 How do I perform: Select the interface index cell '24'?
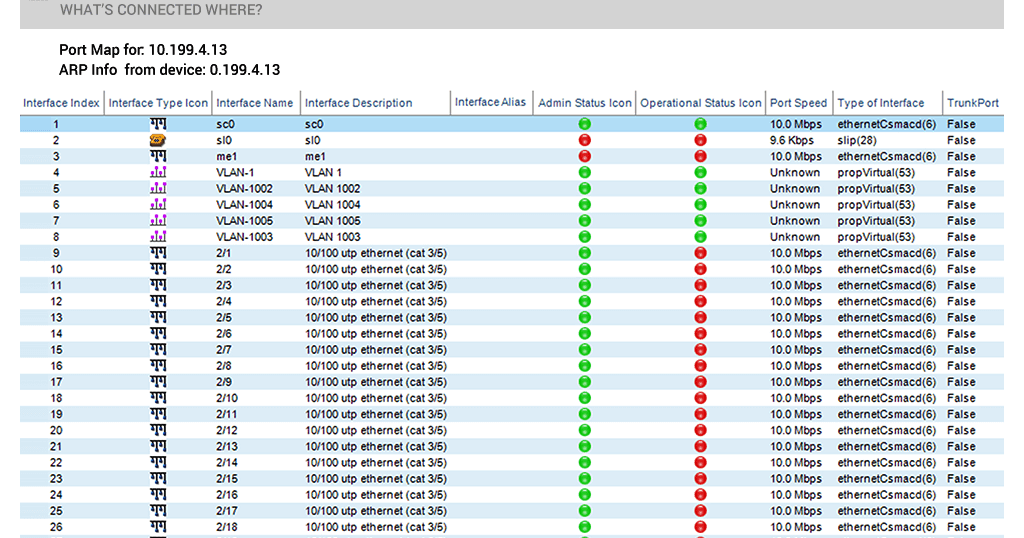(x=56, y=495)
